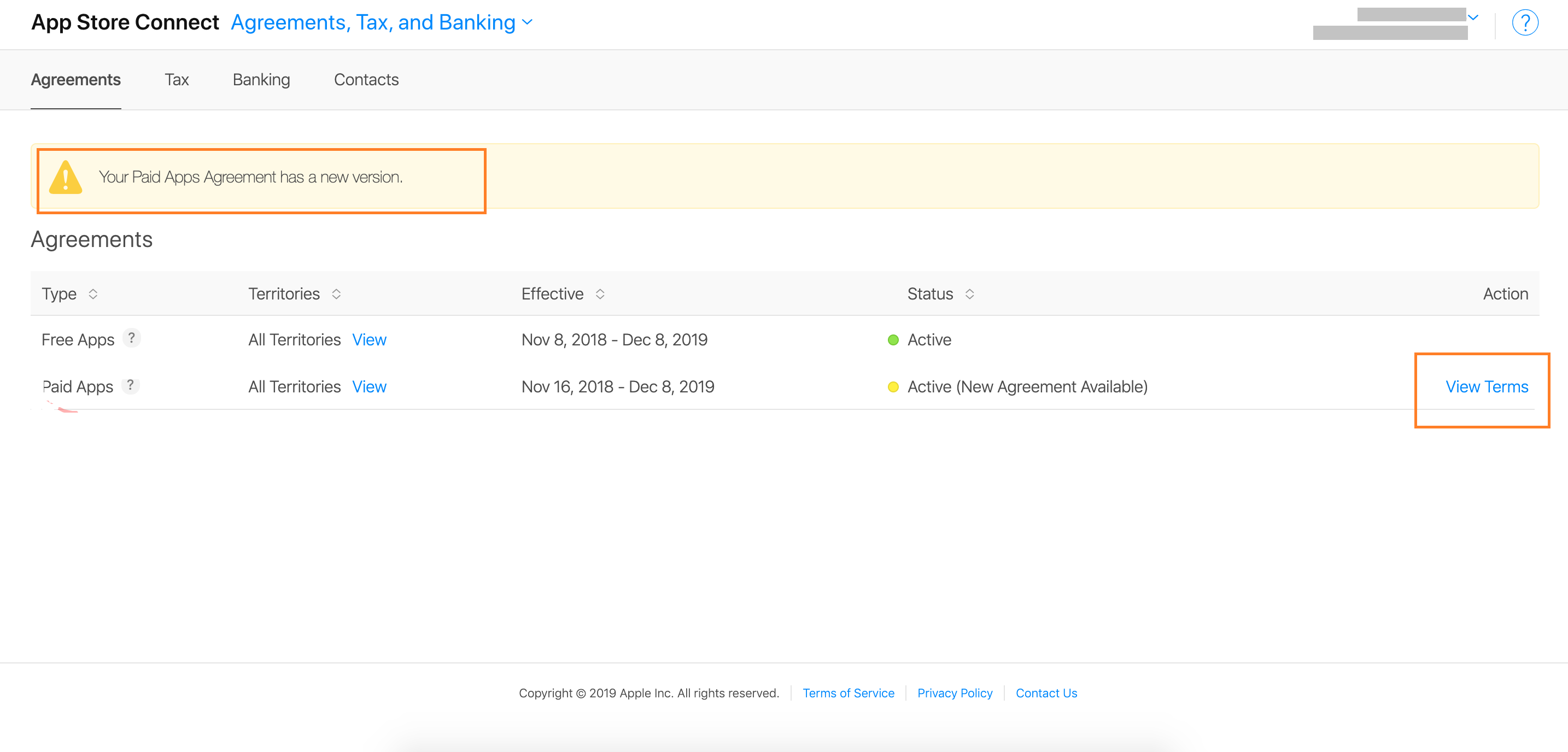Screen dimensions: 1568x752
Task: Click the Effective column header label
Action: [552, 294]
